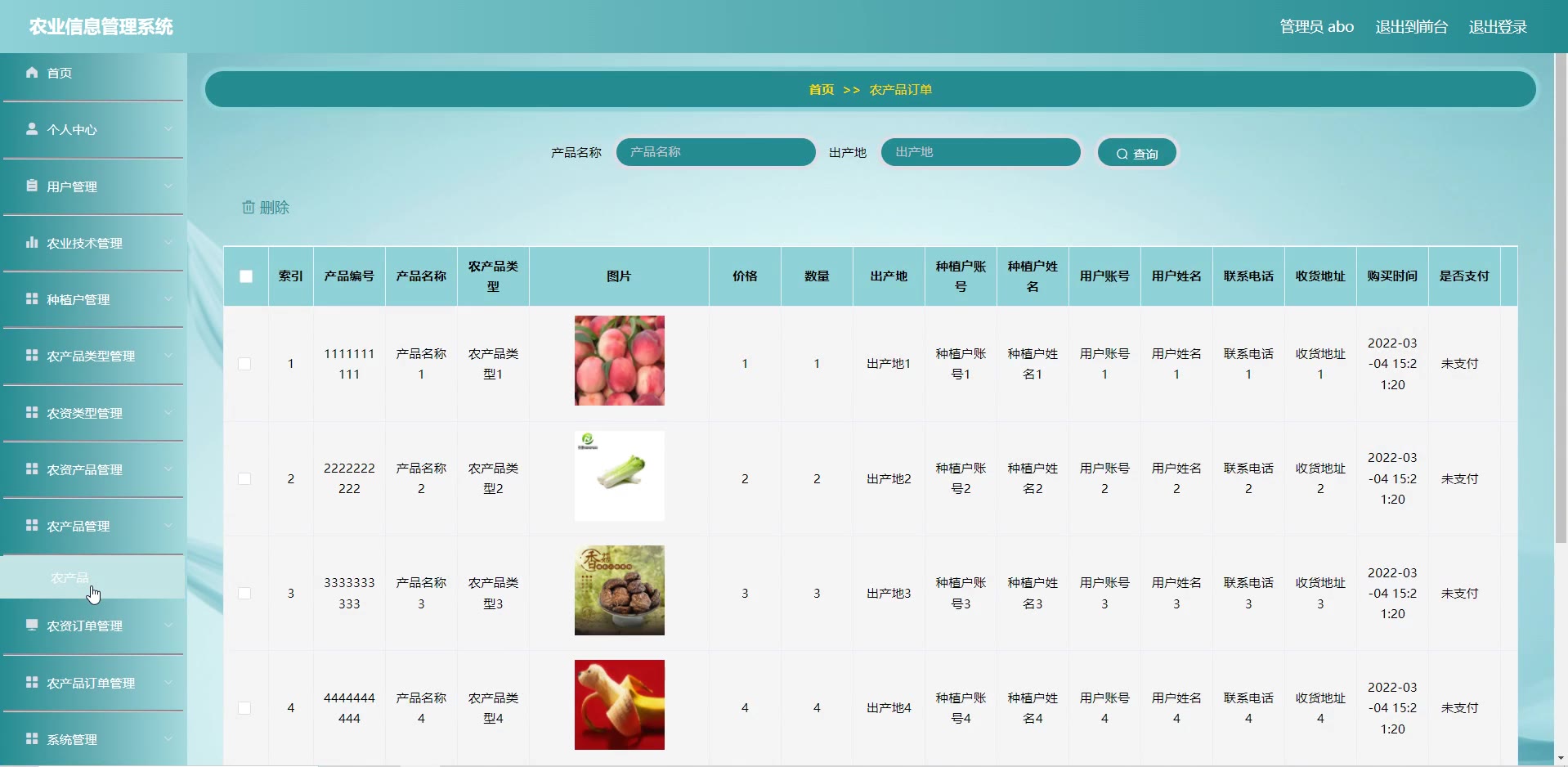Open the 个人中心 sidebar menu

[x=93, y=130]
